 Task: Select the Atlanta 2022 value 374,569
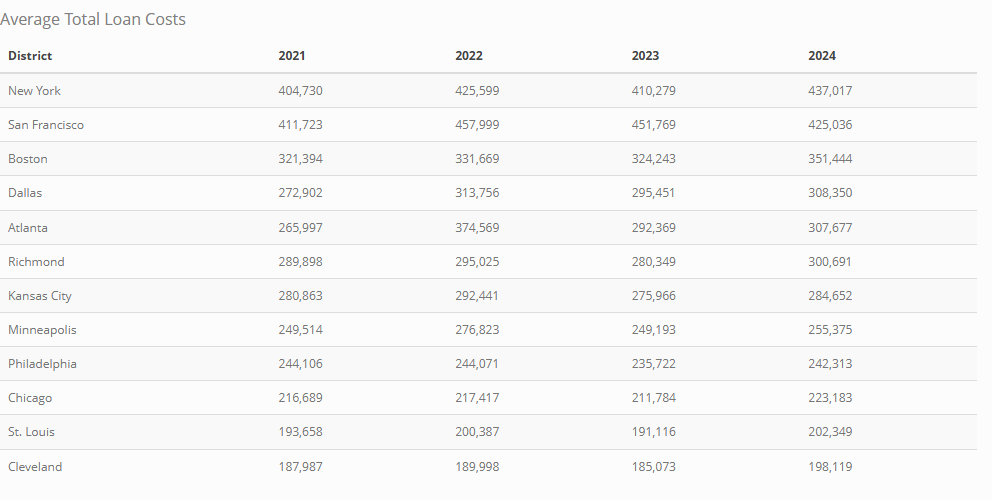[x=477, y=228]
